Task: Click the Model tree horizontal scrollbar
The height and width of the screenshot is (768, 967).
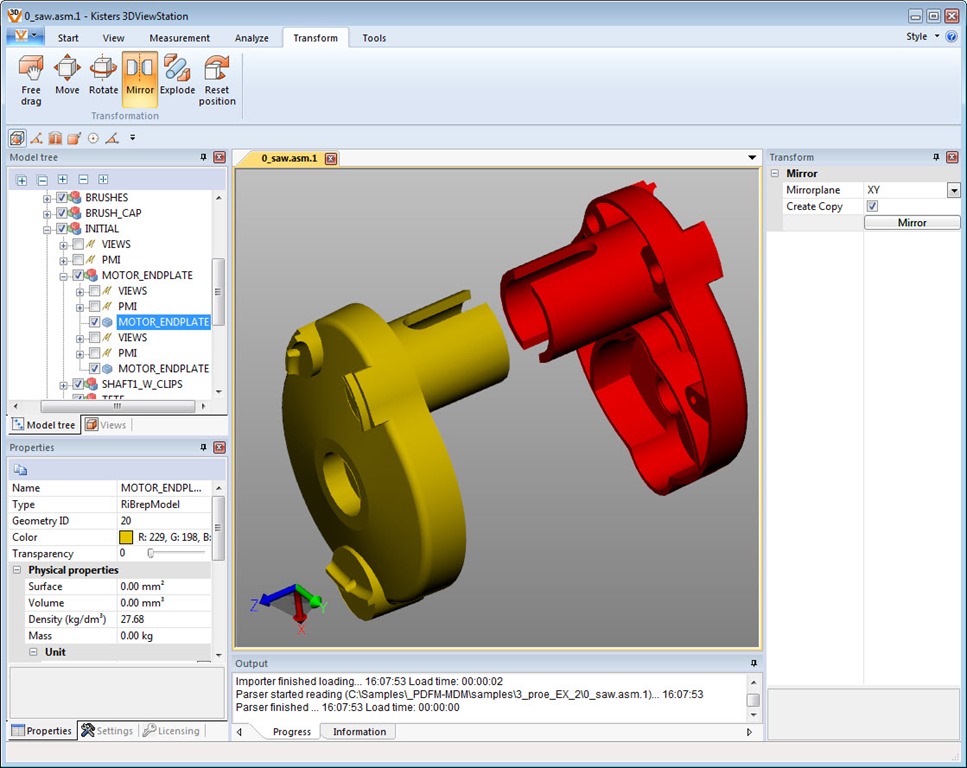Action: pyautogui.click(x=117, y=407)
